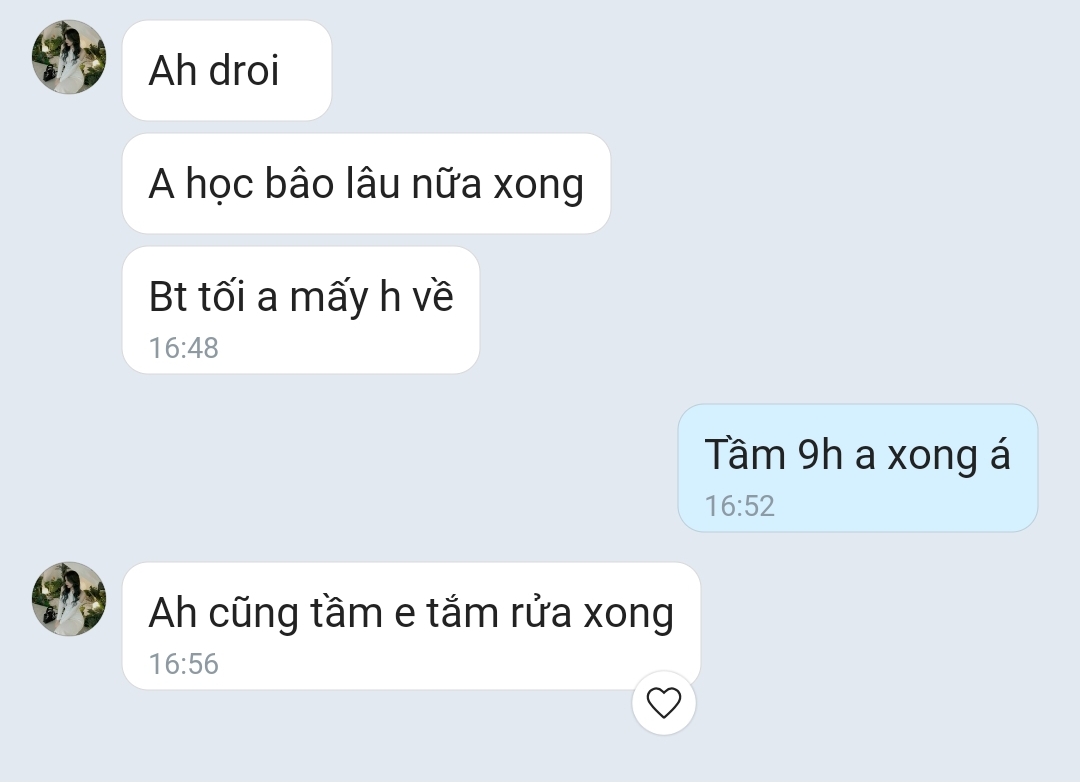Click the word 'nữa' in second message
The height and width of the screenshot is (782, 1080).
[446, 184]
